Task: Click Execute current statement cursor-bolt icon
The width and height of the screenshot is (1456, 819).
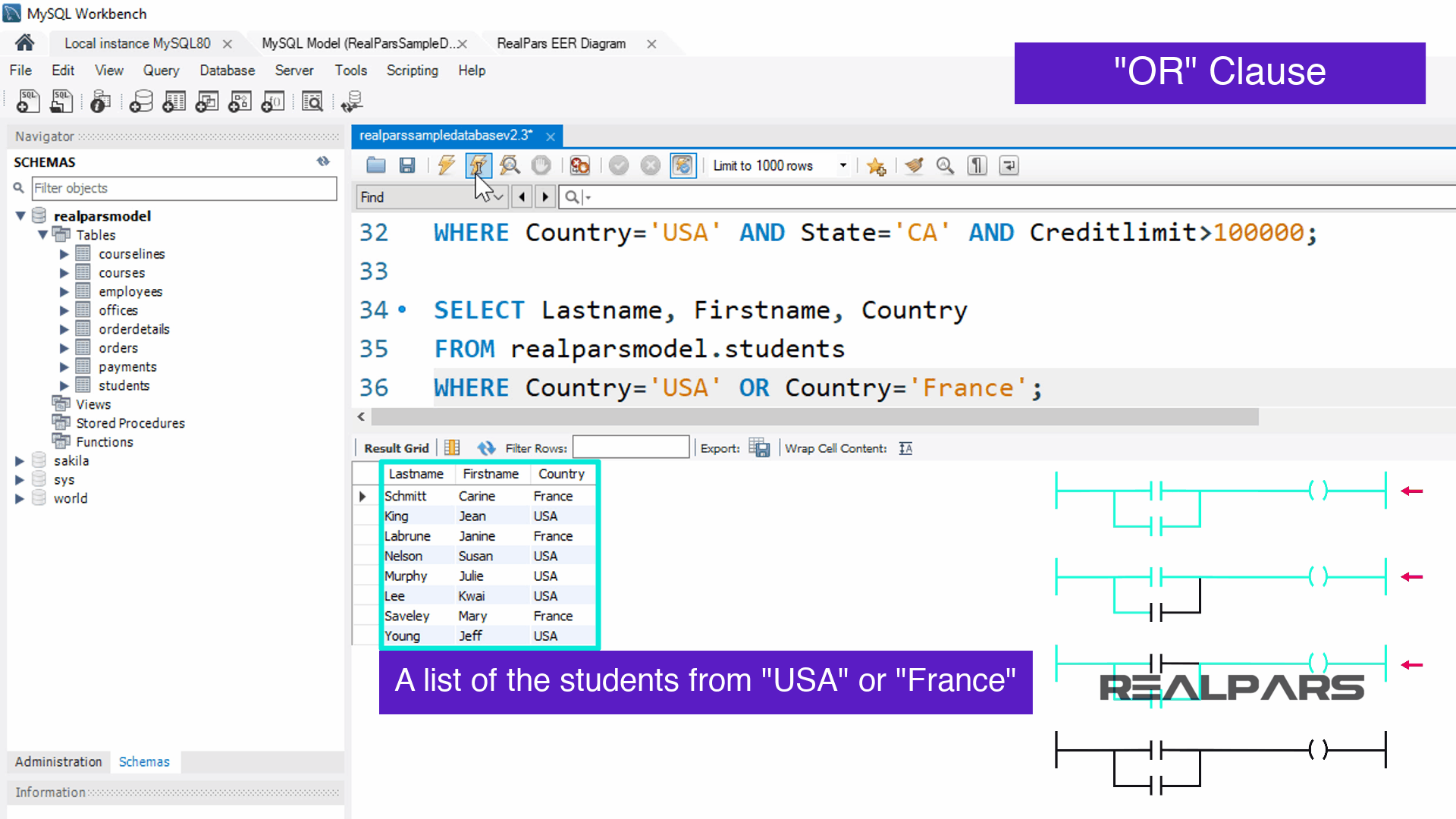Action: pos(478,165)
